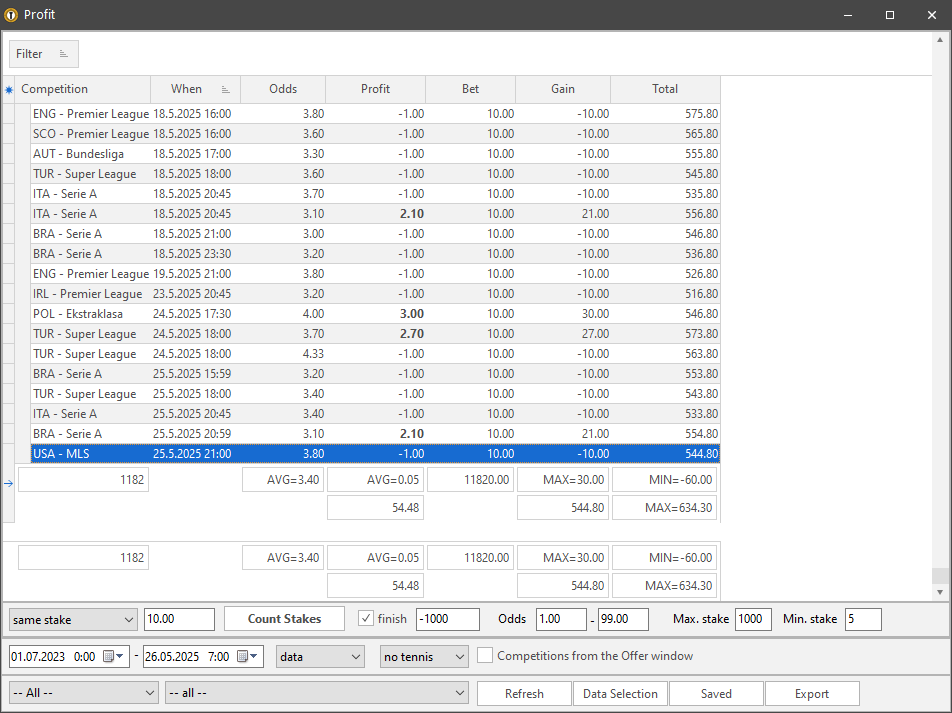Open the end date calendar picker icon
Image resolution: width=952 pixels, height=713 pixels.
pyautogui.click(x=242, y=657)
